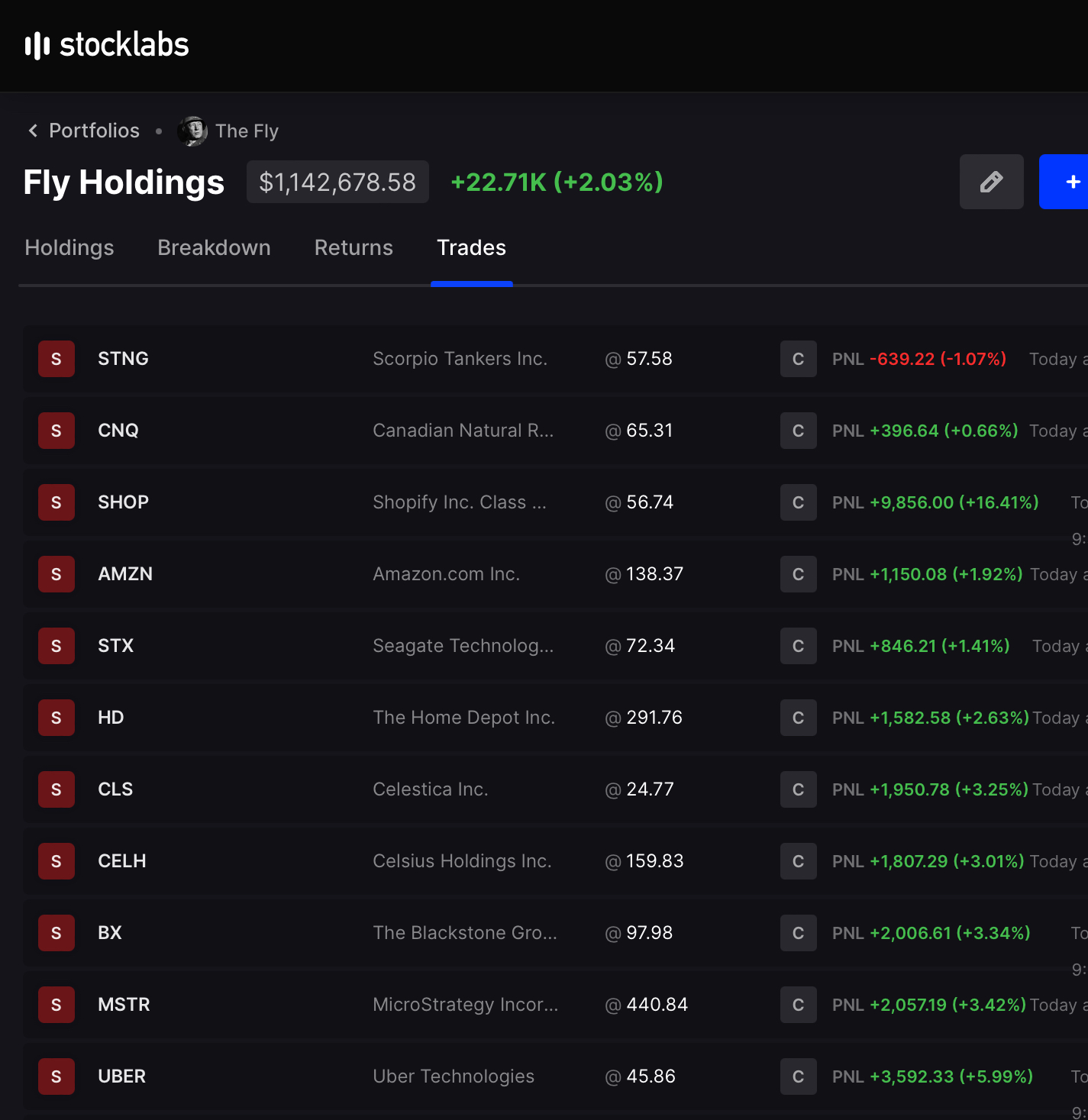
Task: Click the blue plus add button
Action: [x=1064, y=182]
